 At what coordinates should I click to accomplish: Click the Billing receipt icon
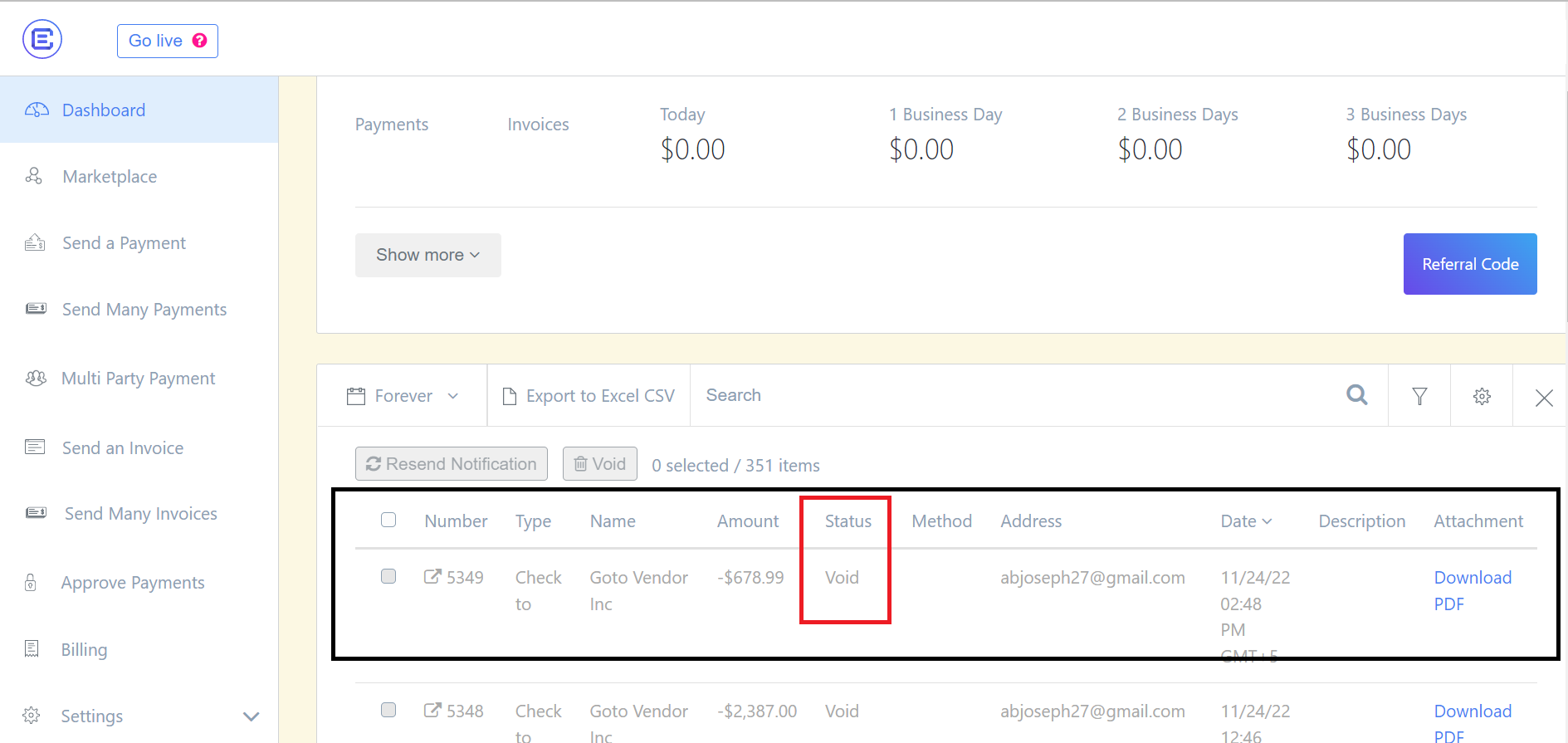(x=32, y=648)
